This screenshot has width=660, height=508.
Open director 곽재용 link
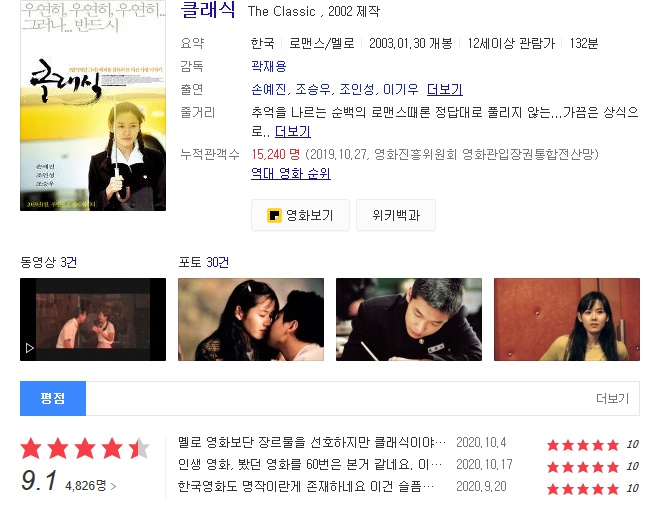point(269,66)
